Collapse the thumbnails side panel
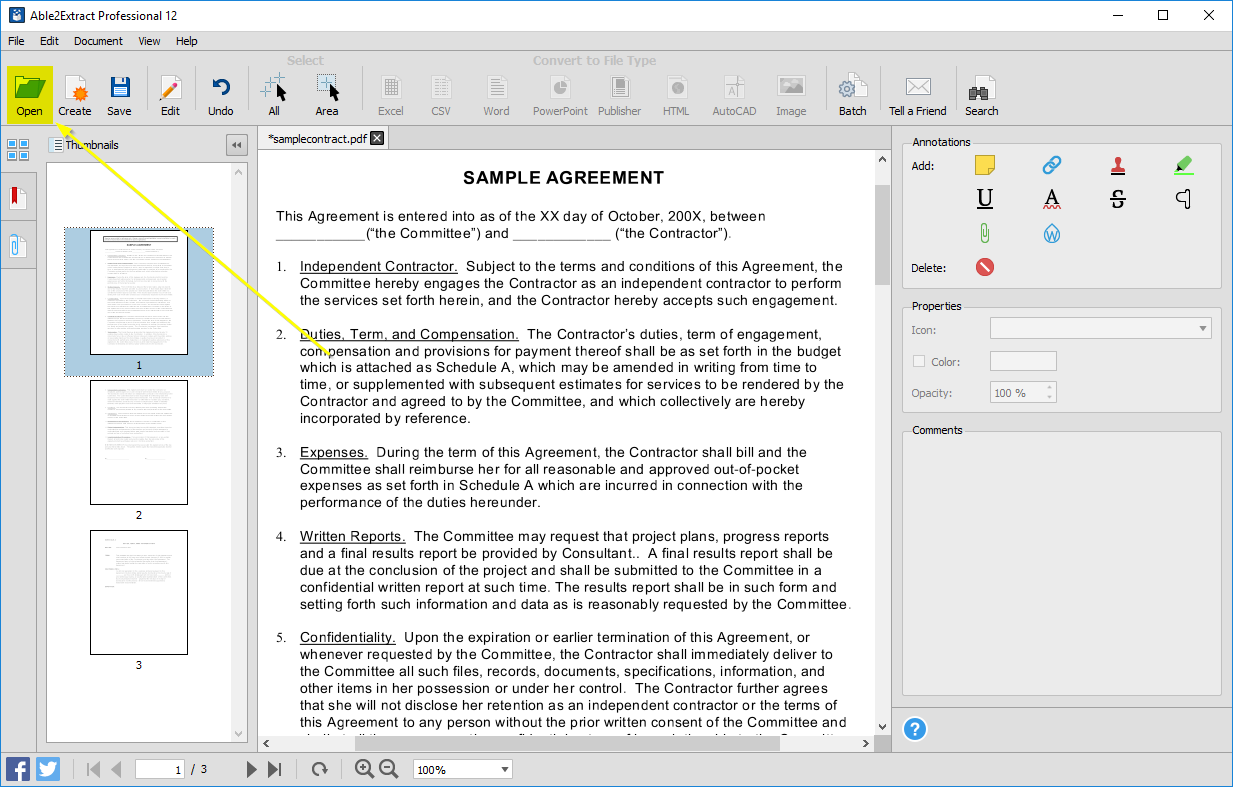 [x=237, y=145]
